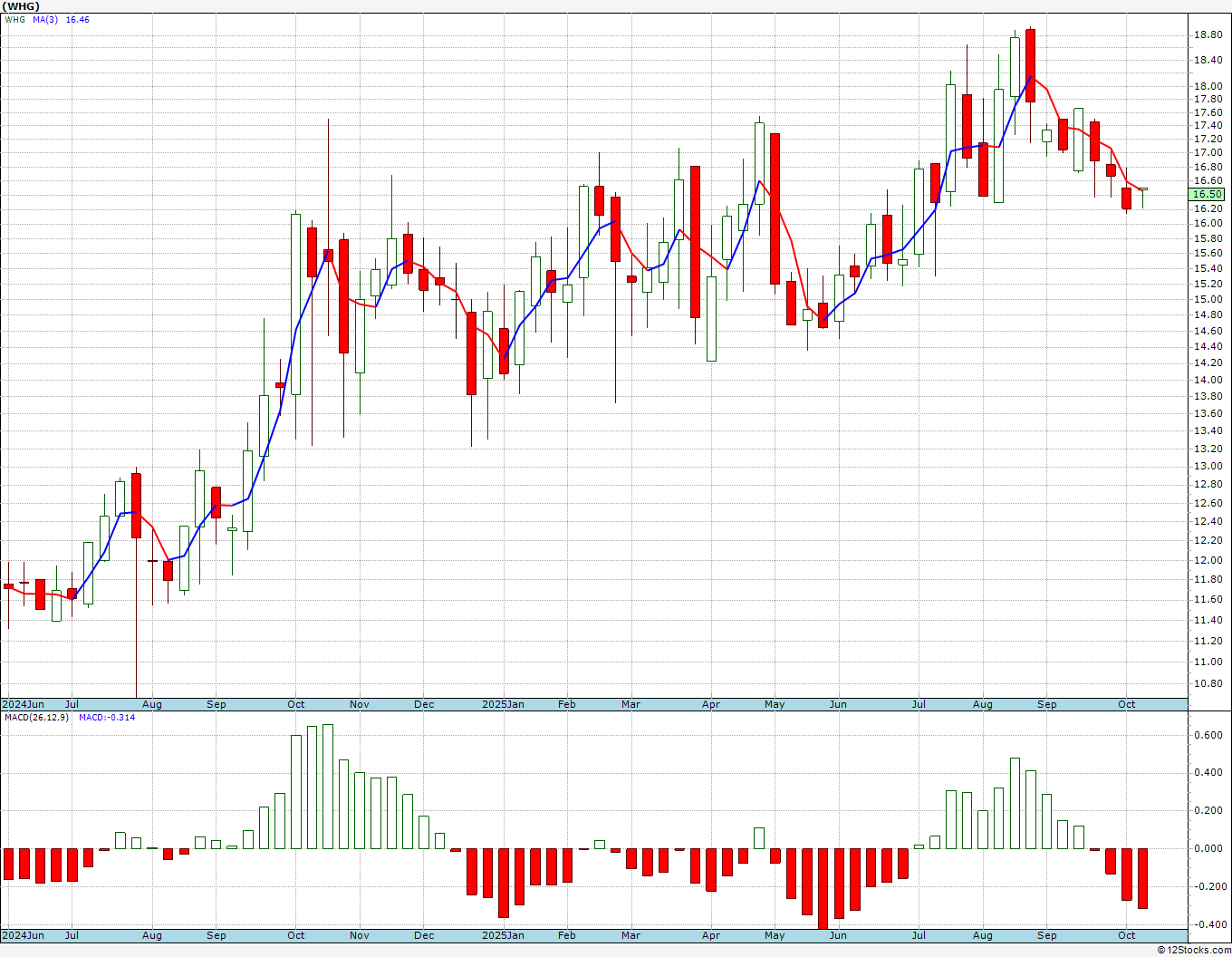Image resolution: width=1232 pixels, height=957 pixels.
Task: Click 0.600 on the MACD axis
Action: click(1208, 735)
